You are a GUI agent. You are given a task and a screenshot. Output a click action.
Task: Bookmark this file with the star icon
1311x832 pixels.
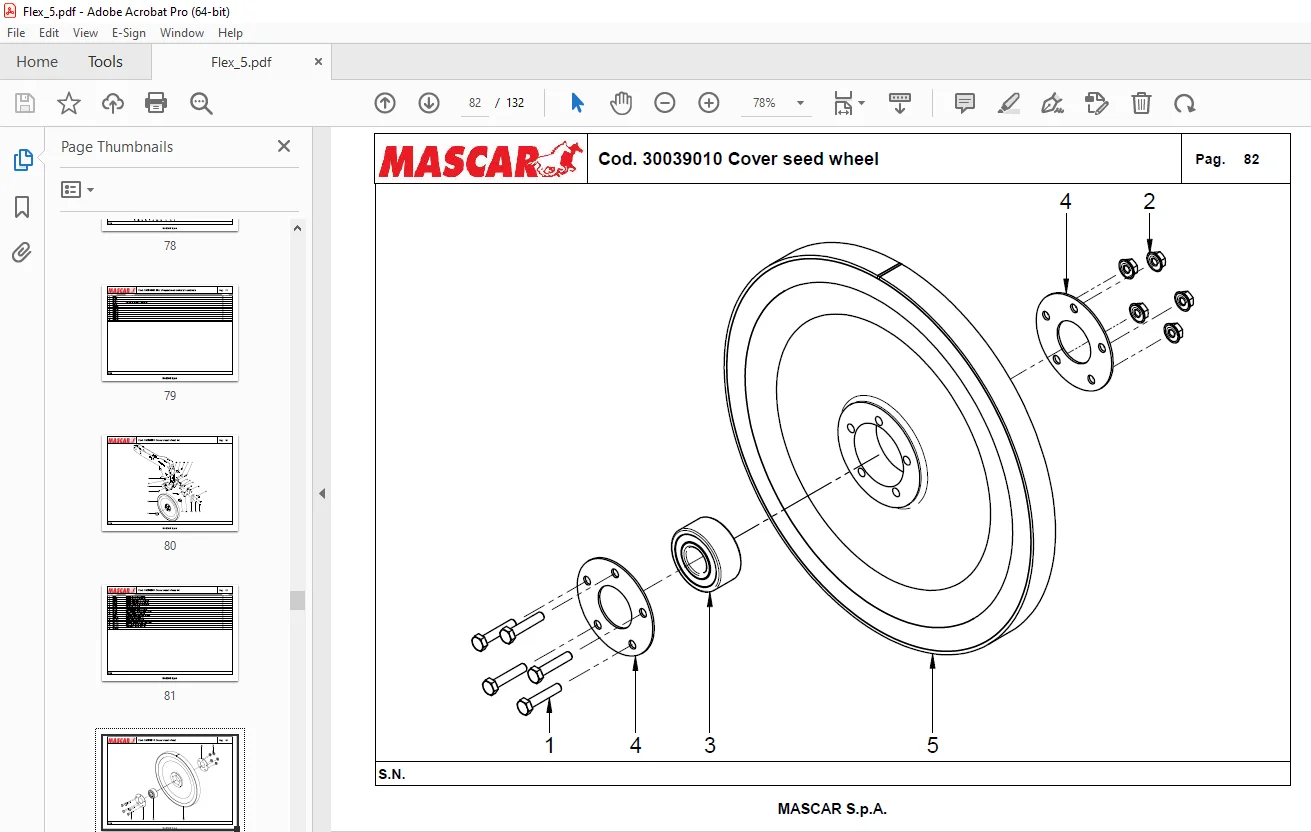[x=69, y=103]
